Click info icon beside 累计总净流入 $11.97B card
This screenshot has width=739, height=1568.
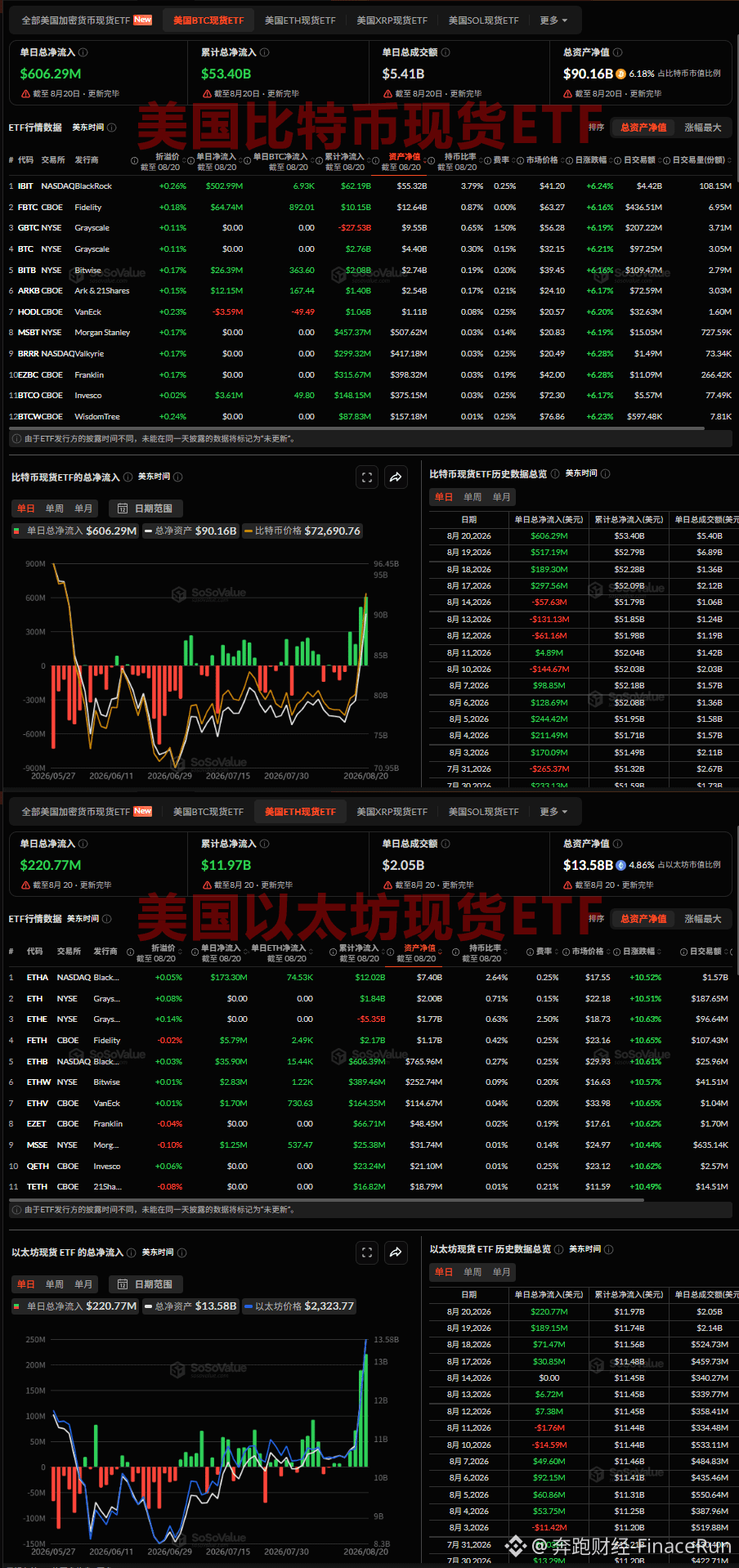[x=264, y=844]
